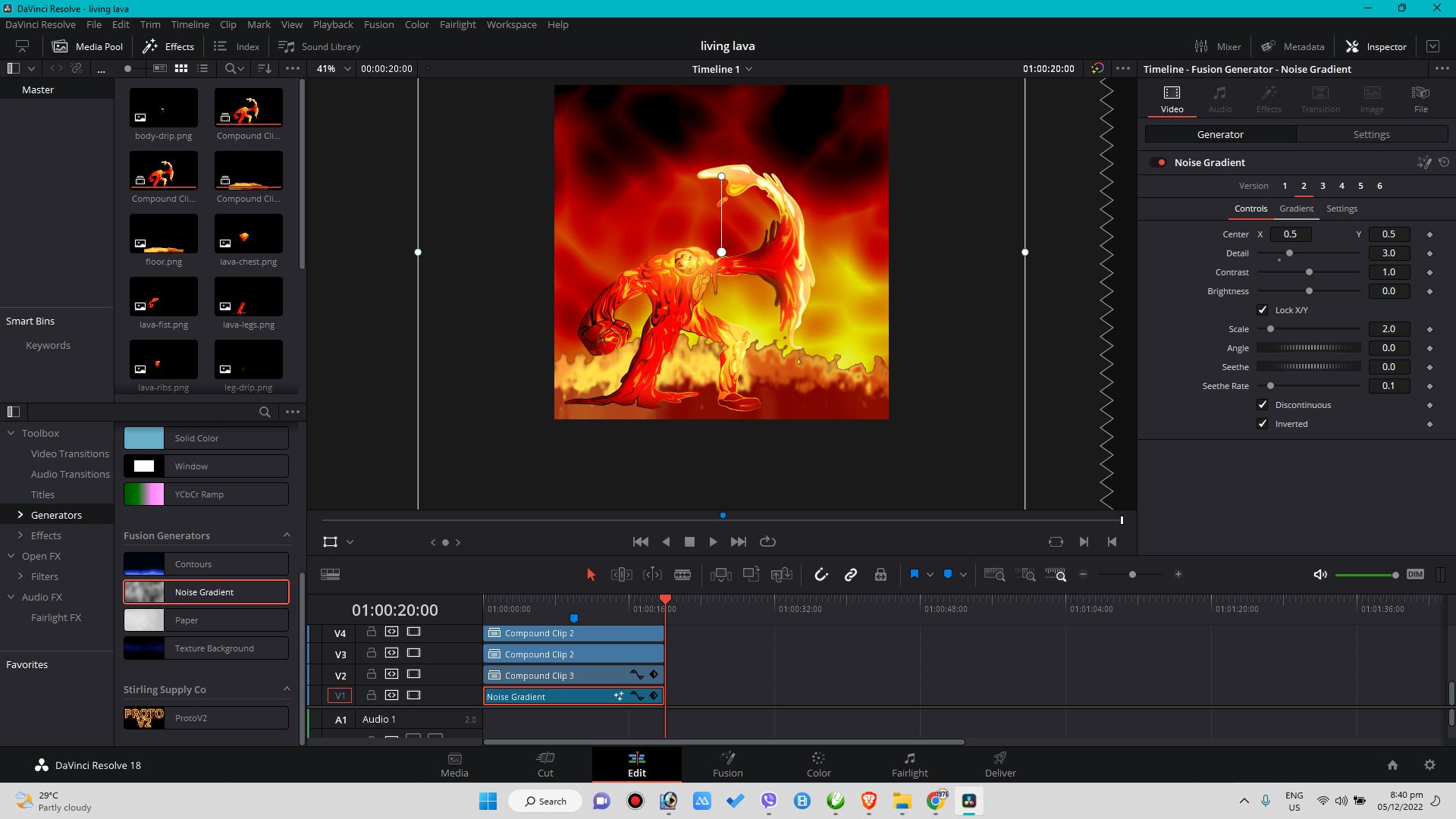The image size is (1456, 819).
Task: Uncheck the Lock X/Y checkbox
Action: tap(1263, 310)
